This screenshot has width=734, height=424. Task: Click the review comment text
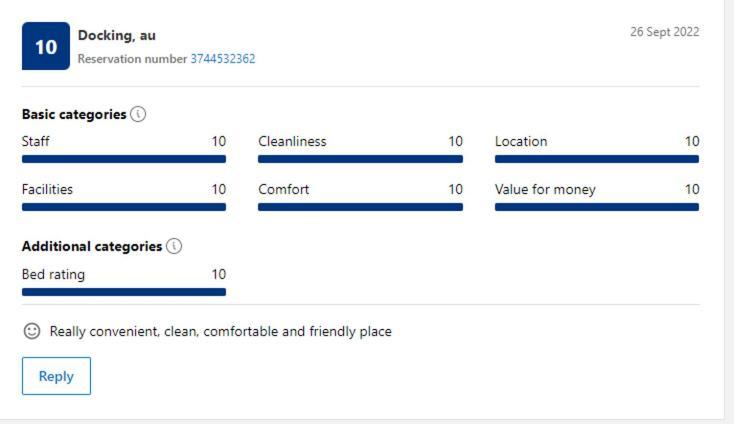tap(220, 331)
